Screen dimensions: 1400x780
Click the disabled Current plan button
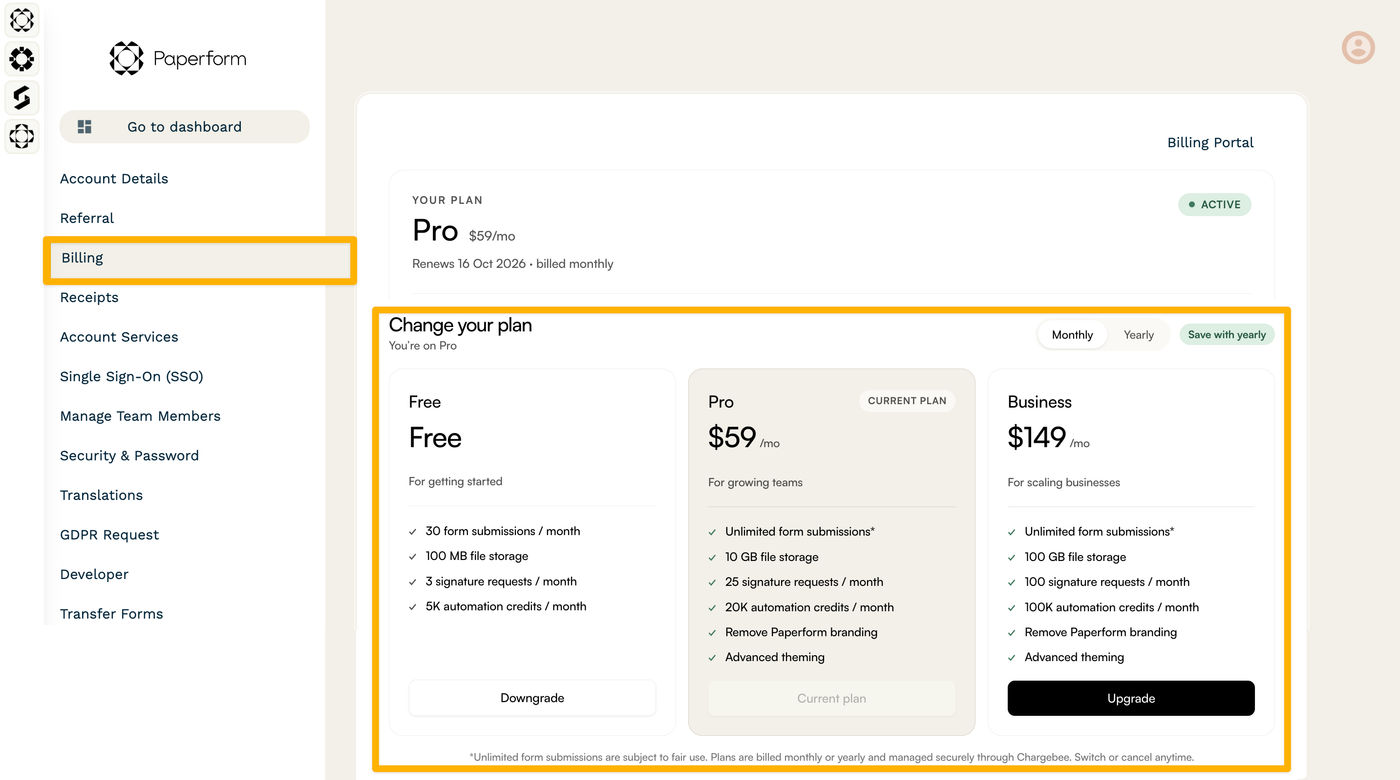831,698
